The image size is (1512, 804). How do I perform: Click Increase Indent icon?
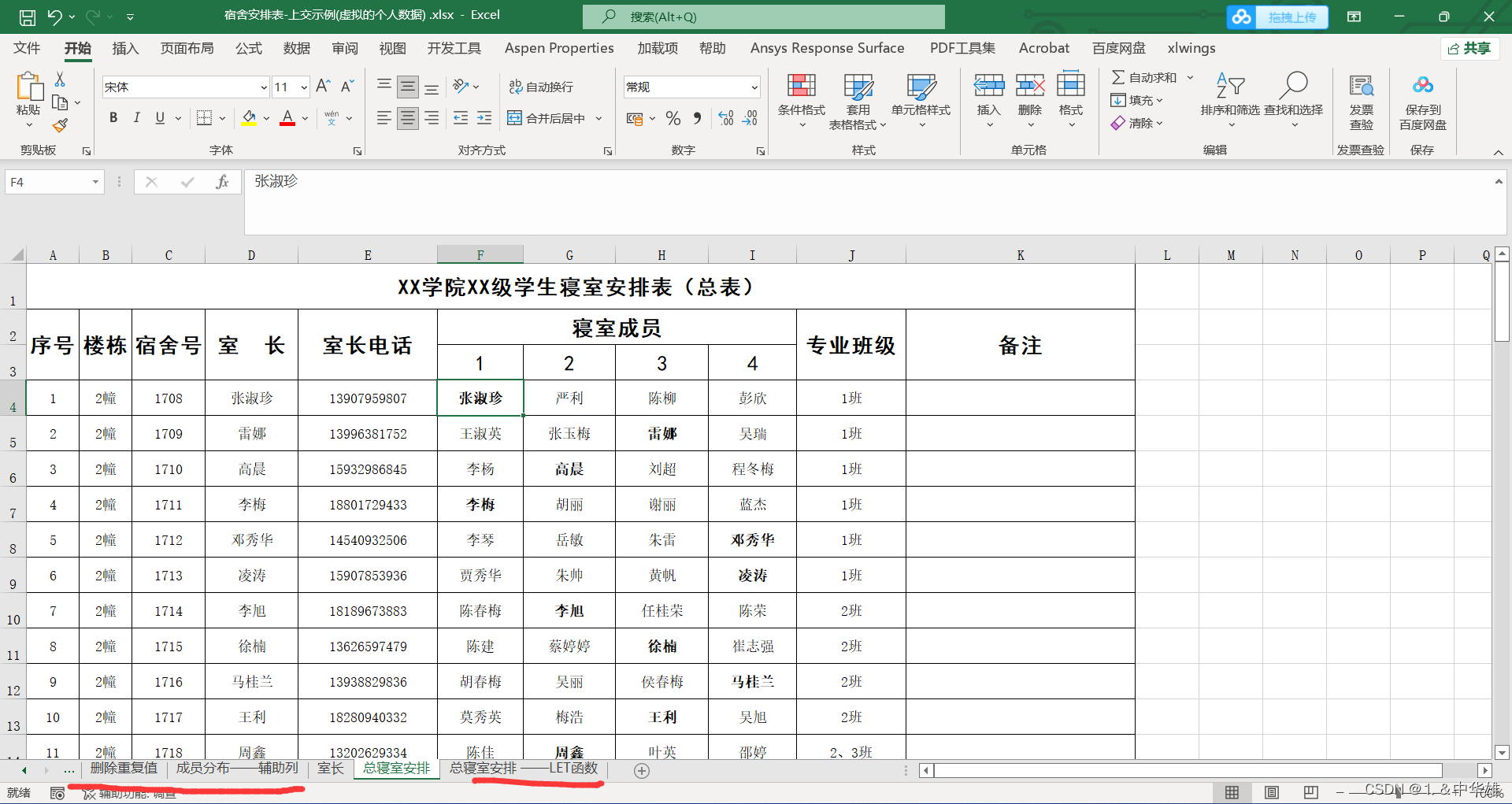pos(484,118)
